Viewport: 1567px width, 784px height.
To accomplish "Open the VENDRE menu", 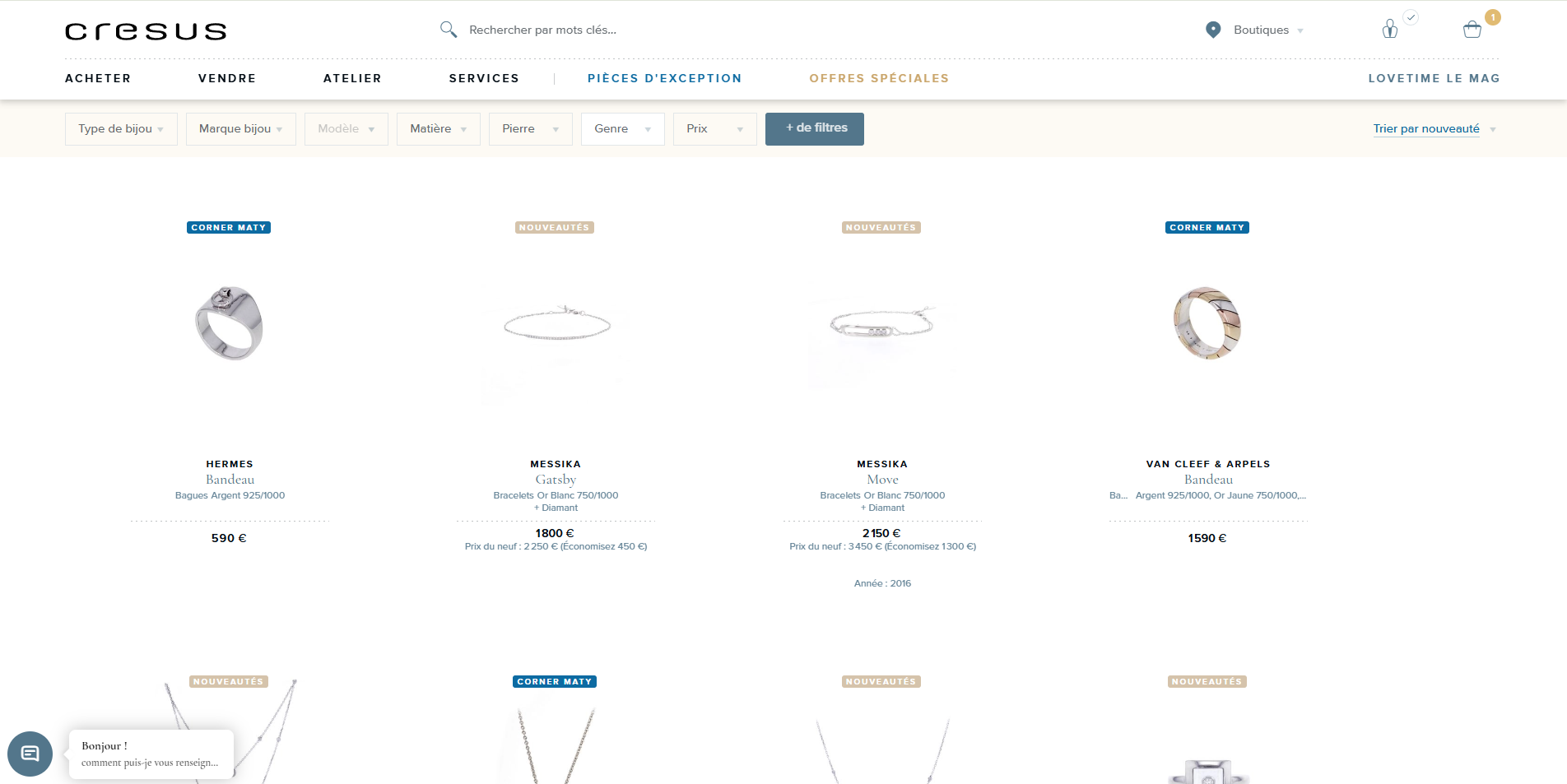I will 227,78.
